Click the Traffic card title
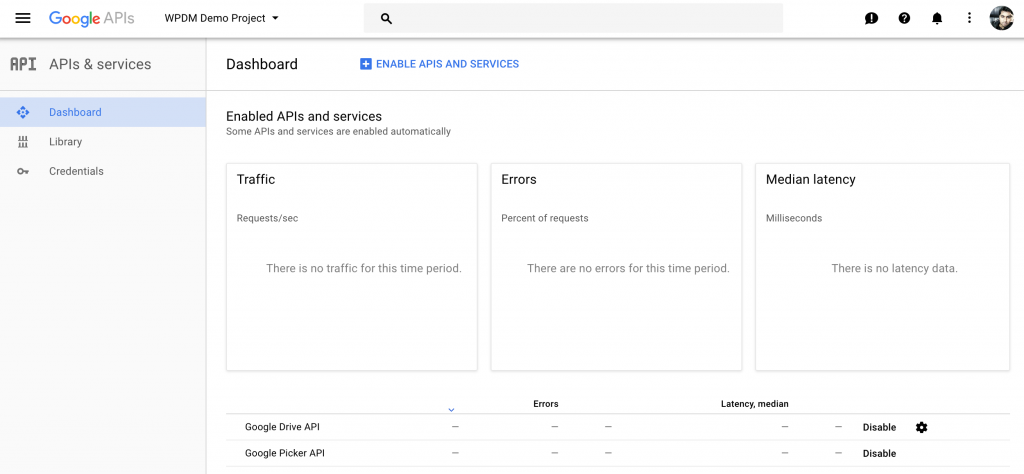This screenshot has width=1024, height=474. point(256,180)
